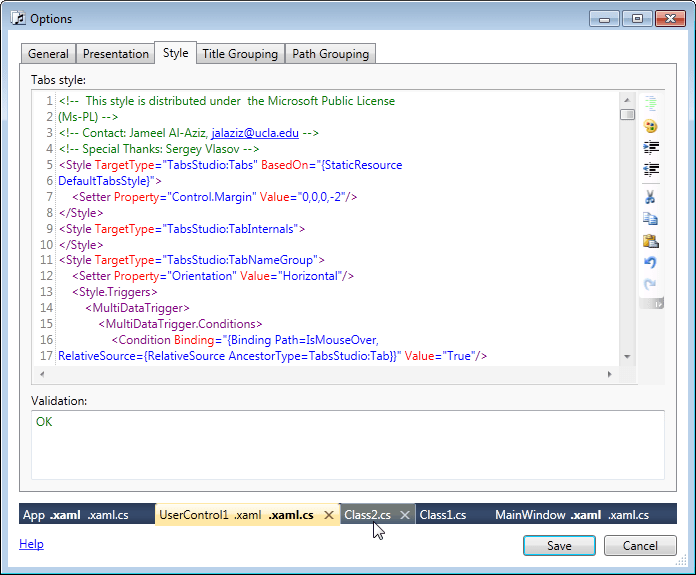
Task: Click the App .xaml.cs extension in preview
Action: tap(108, 515)
